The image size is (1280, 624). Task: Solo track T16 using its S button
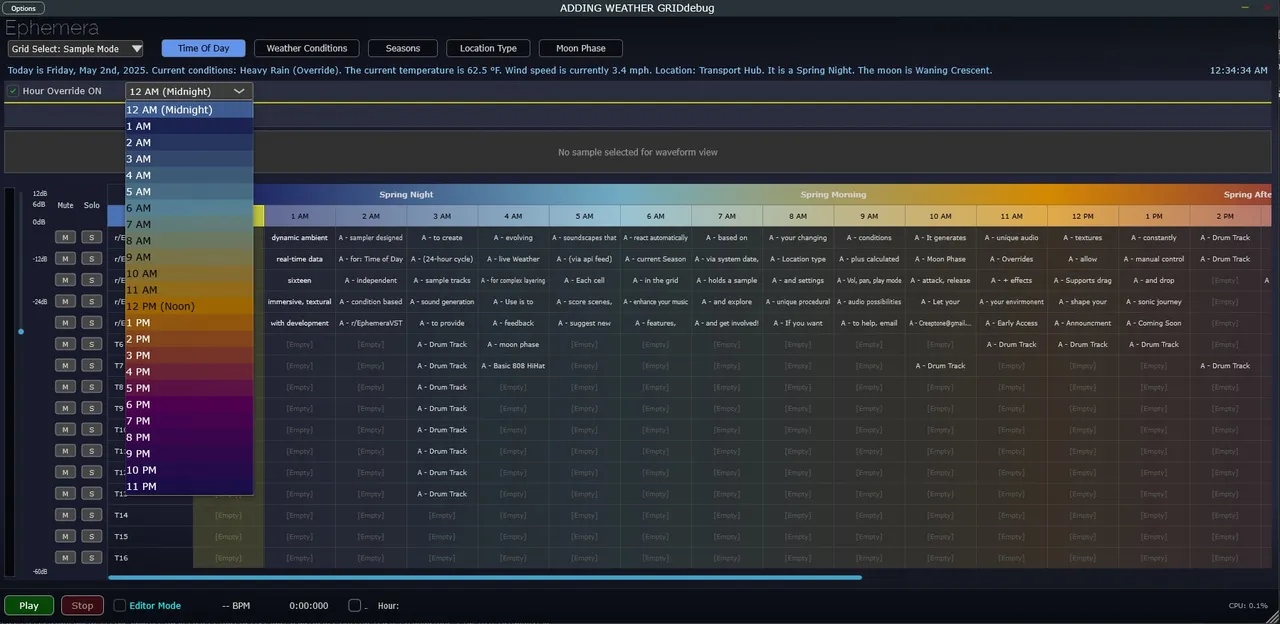[91, 558]
